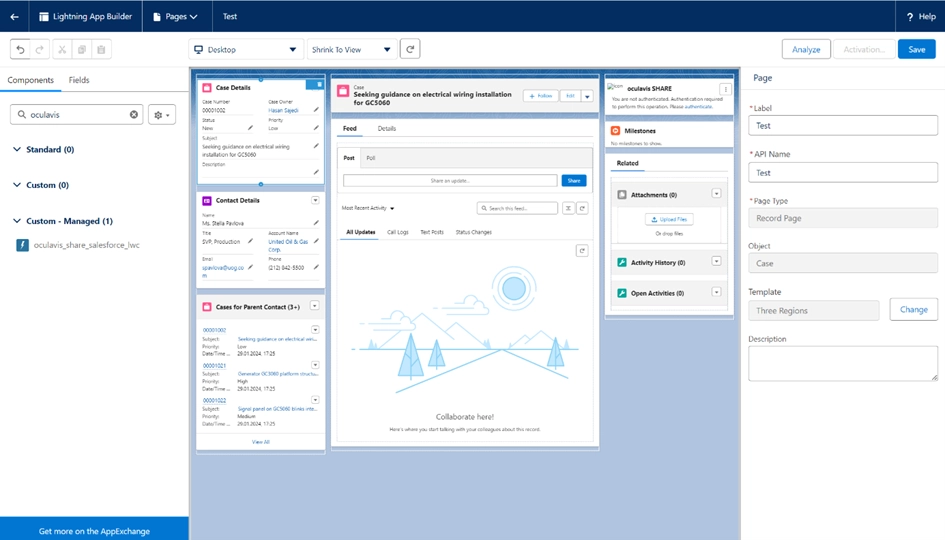Switch to the Fields tab

(x=79, y=80)
